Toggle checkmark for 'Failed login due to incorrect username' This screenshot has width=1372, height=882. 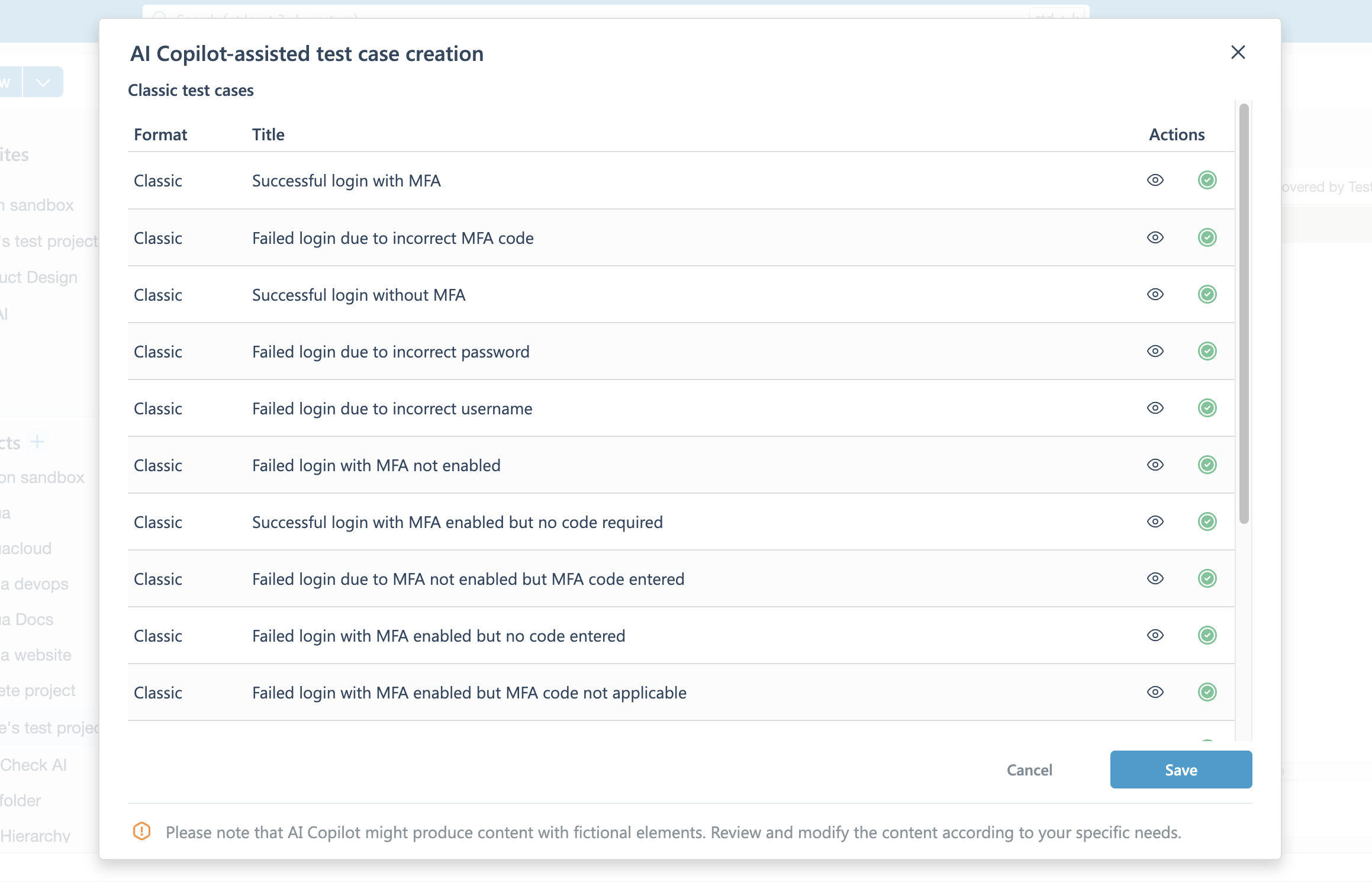[x=1207, y=408]
